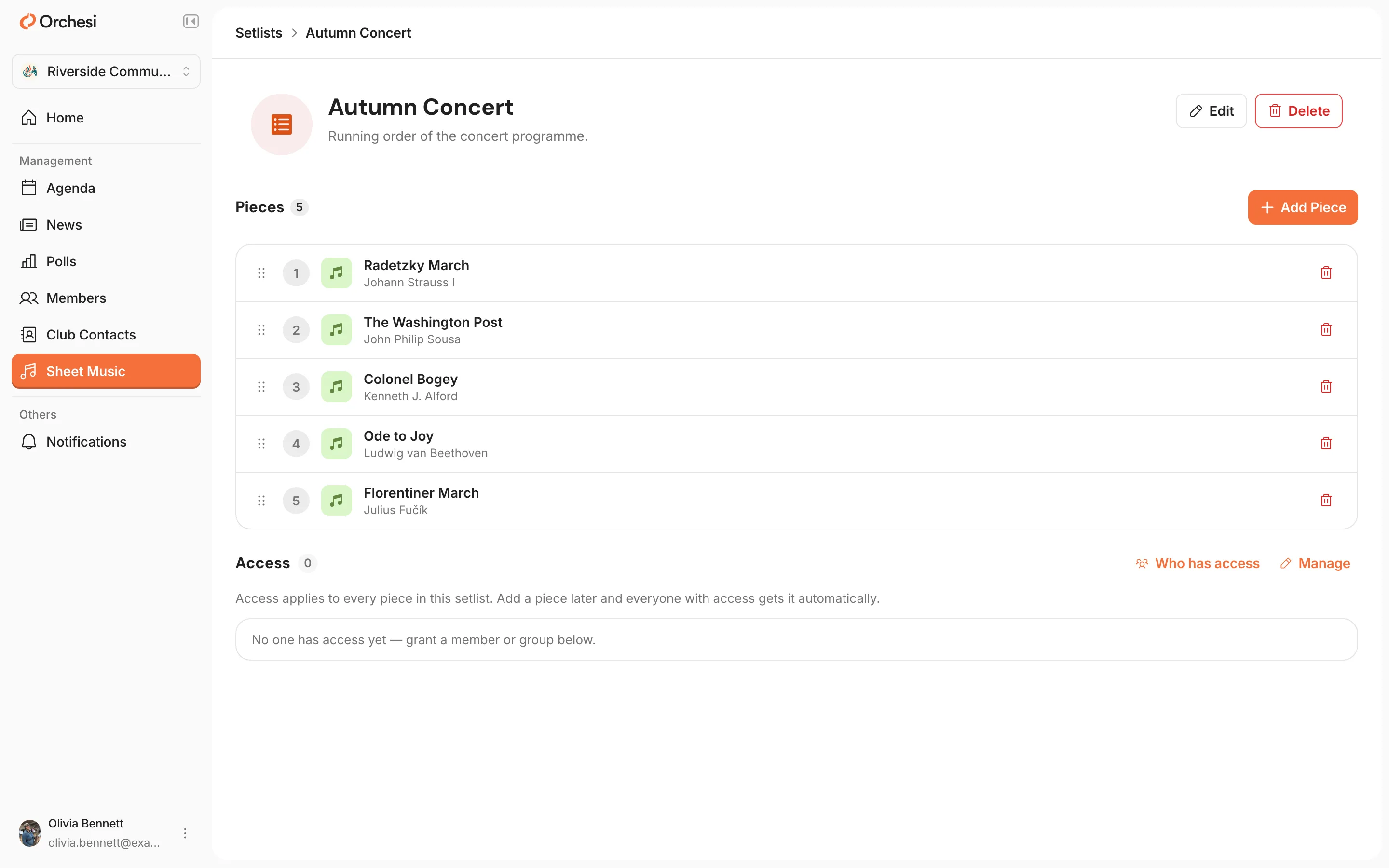Click the Orchesi logo
The width and height of the screenshot is (1389, 868).
pyautogui.click(x=58, y=22)
